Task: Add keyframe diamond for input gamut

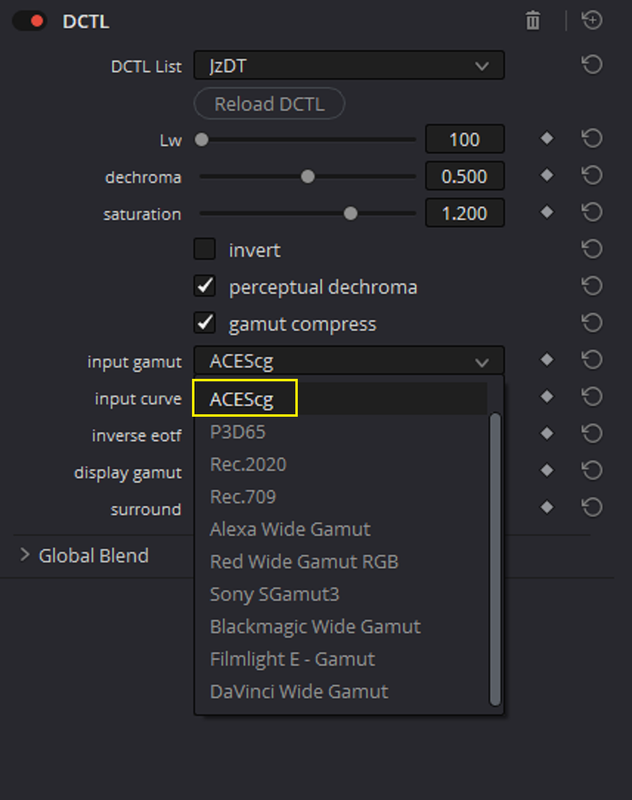Action: 547,360
